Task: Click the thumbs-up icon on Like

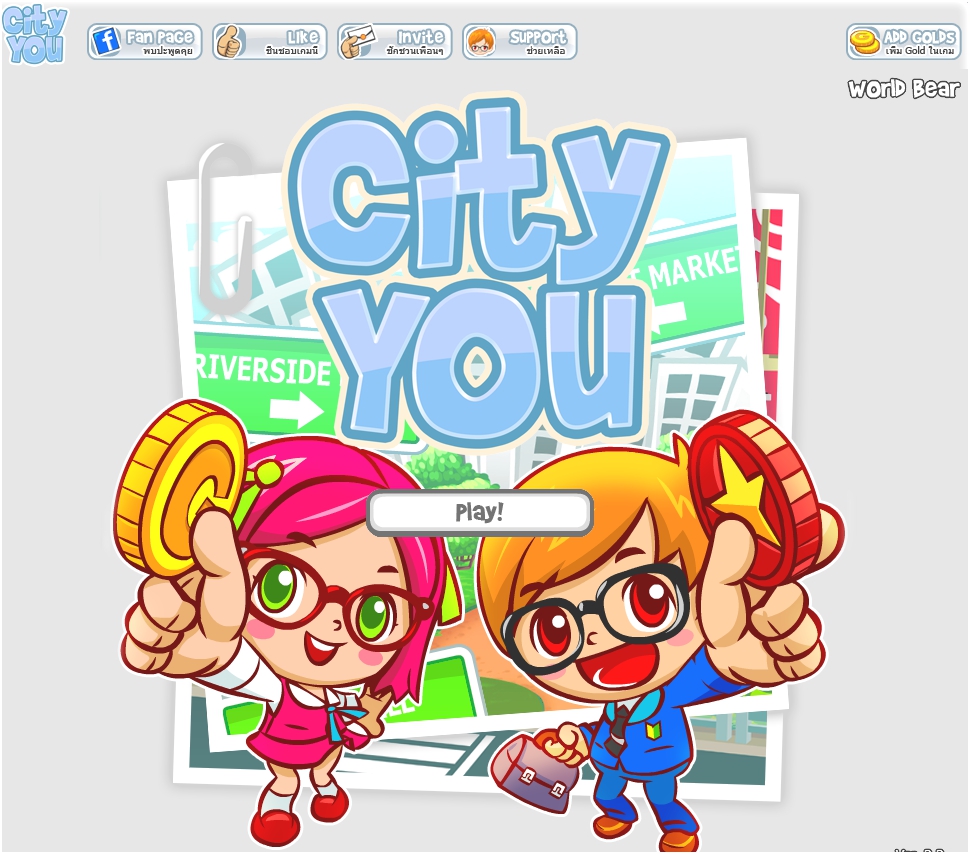Action: pyautogui.click(x=230, y=41)
